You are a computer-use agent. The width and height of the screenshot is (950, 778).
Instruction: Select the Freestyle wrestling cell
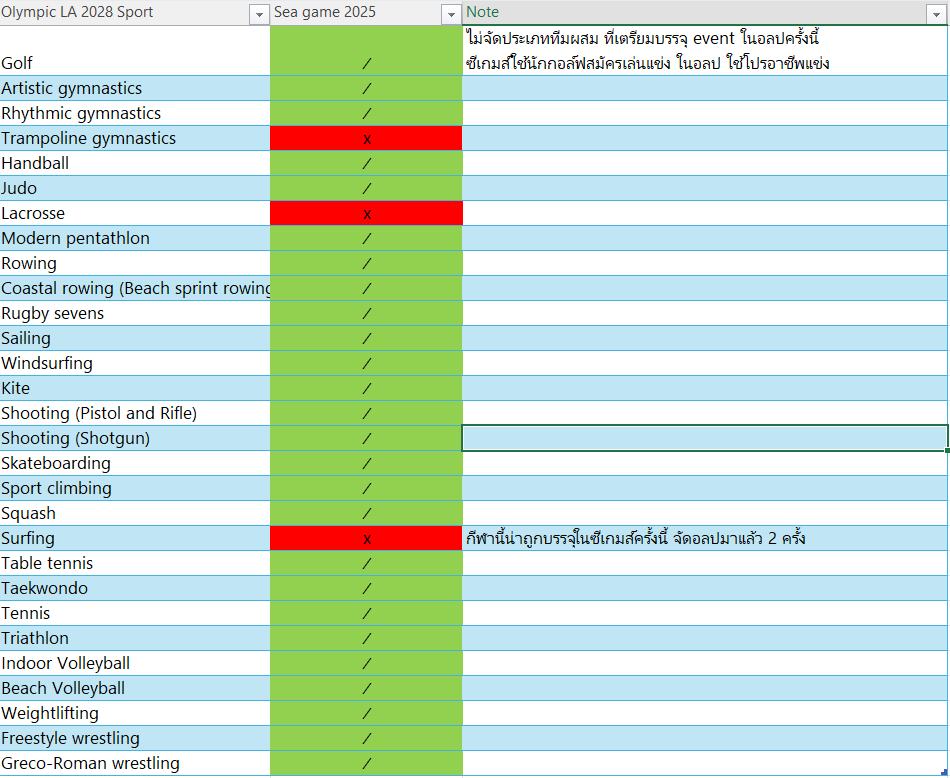(x=135, y=738)
